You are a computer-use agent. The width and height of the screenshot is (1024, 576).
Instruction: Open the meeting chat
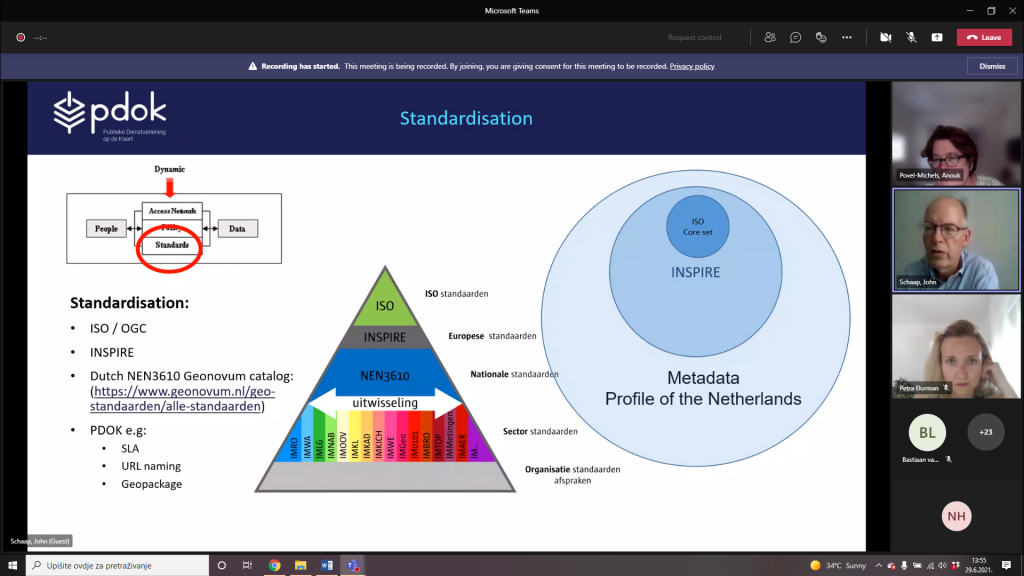(x=795, y=37)
